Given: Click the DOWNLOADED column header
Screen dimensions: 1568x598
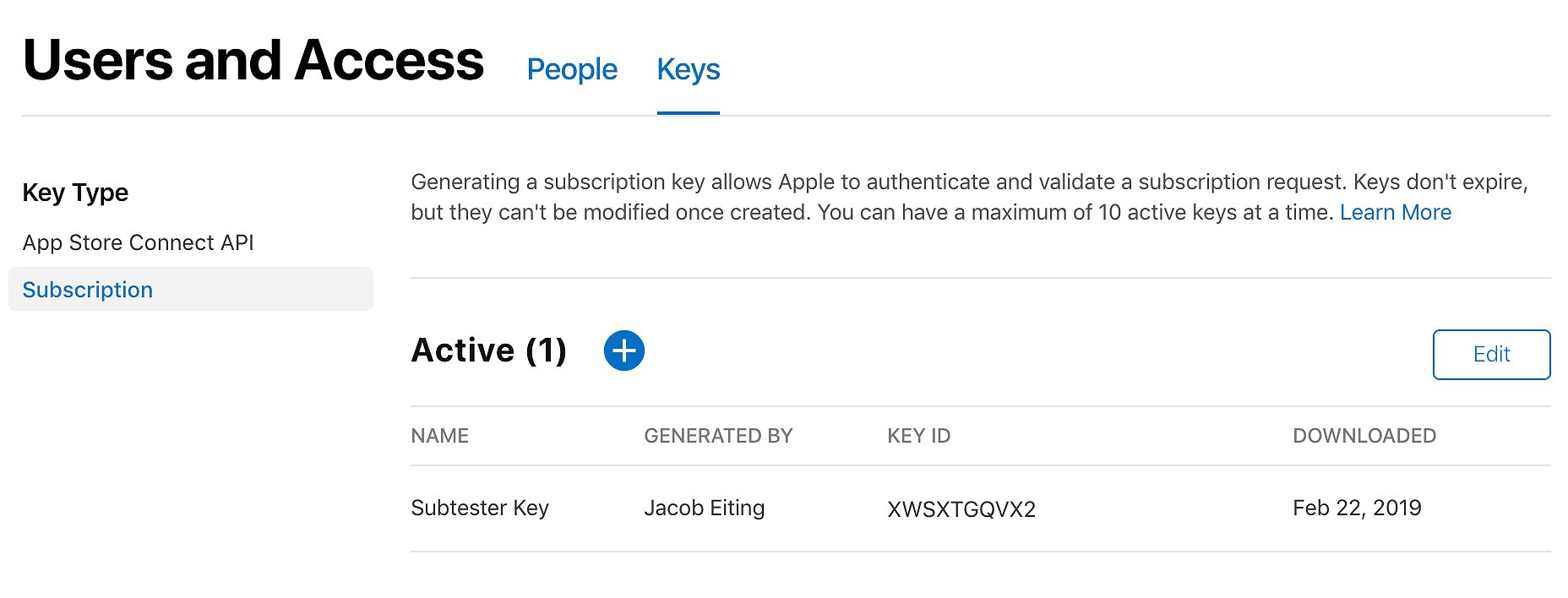Looking at the screenshot, I should point(1364,436).
